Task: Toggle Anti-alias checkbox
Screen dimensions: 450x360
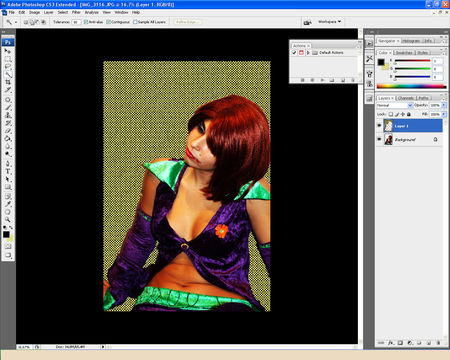Action: pyautogui.click(x=86, y=22)
